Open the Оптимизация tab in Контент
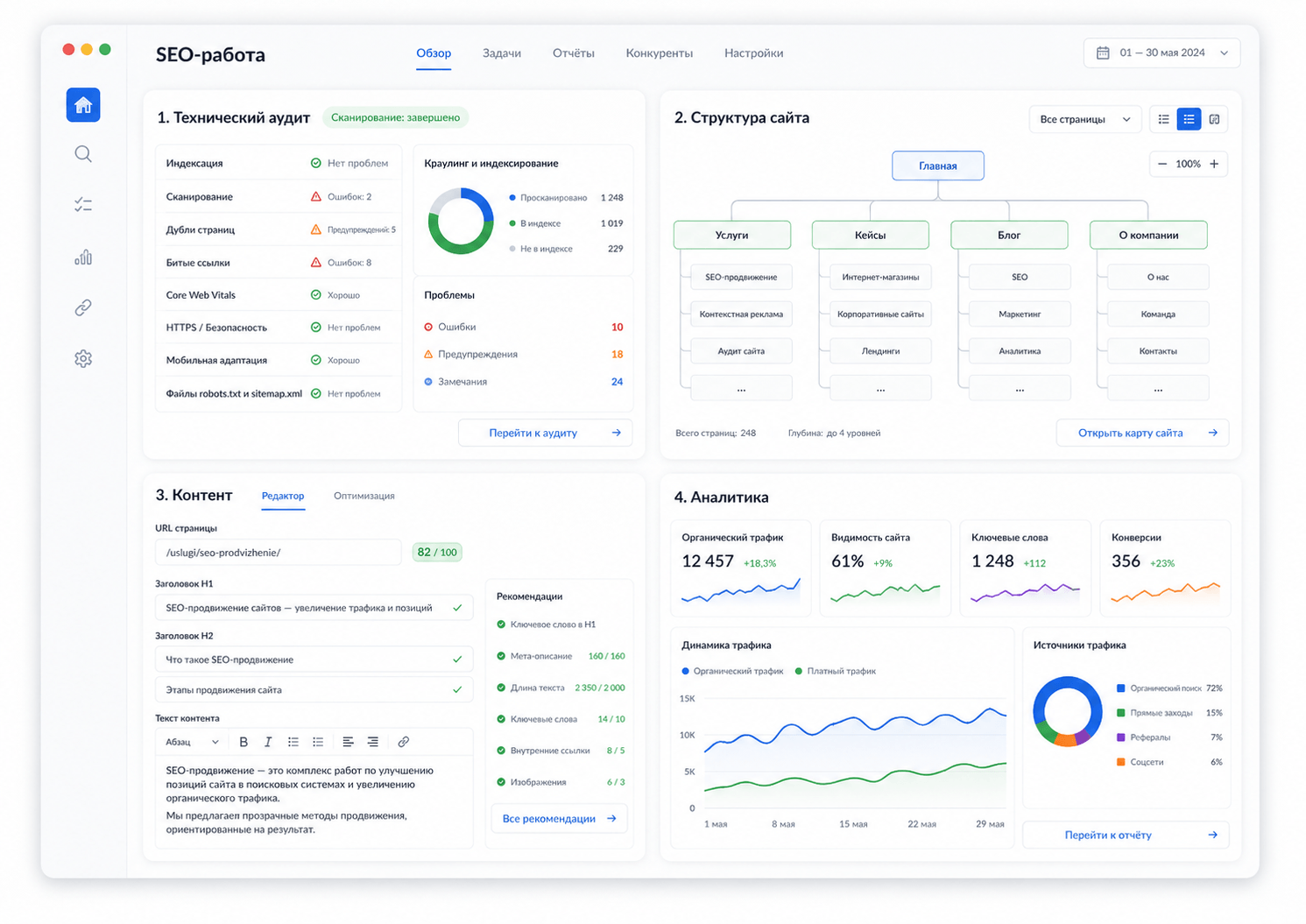1306x924 pixels. pyautogui.click(x=364, y=496)
